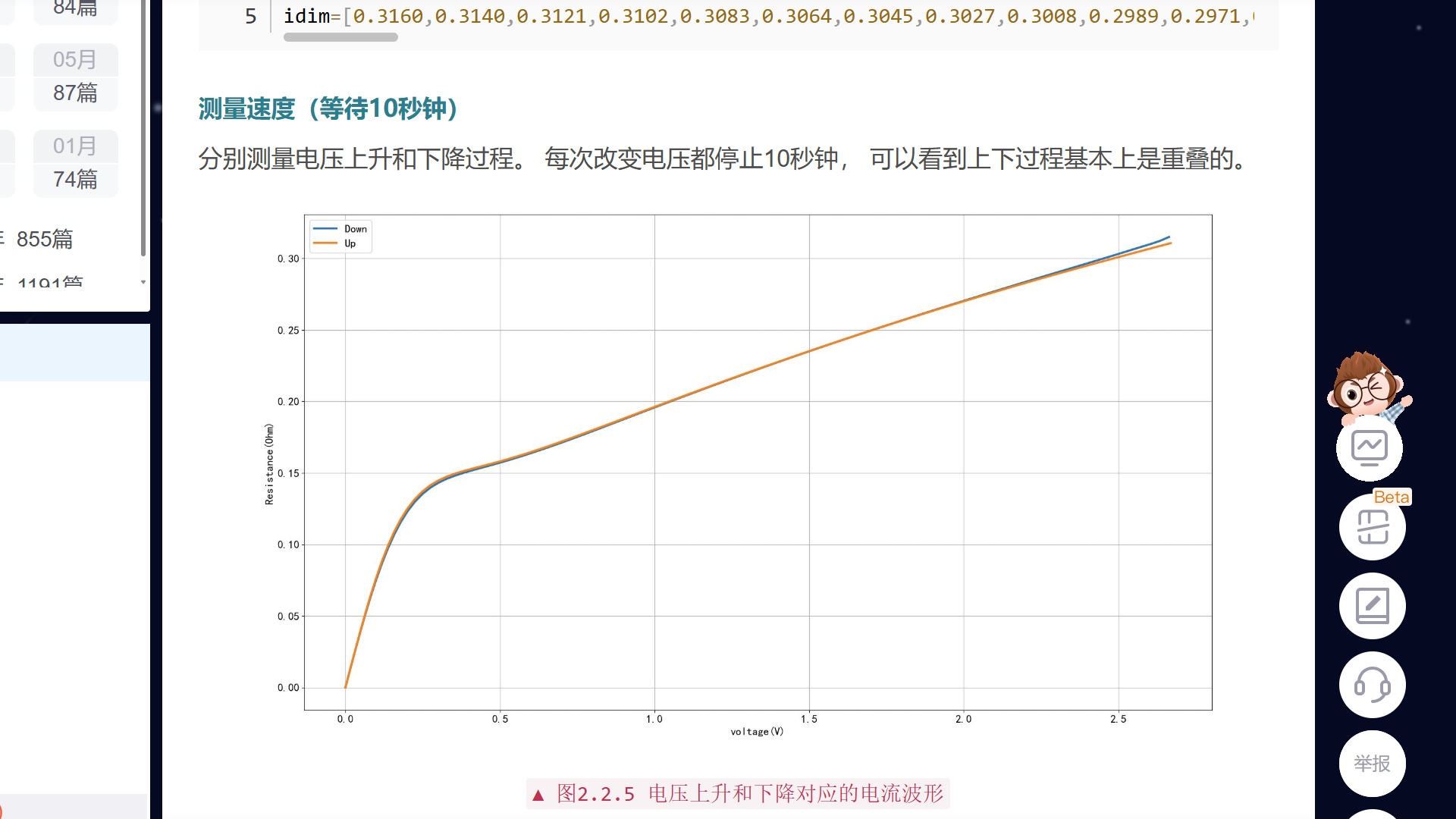Click the 测量速度 section heading
This screenshot has width=1456, height=819.
[x=328, y=108]
